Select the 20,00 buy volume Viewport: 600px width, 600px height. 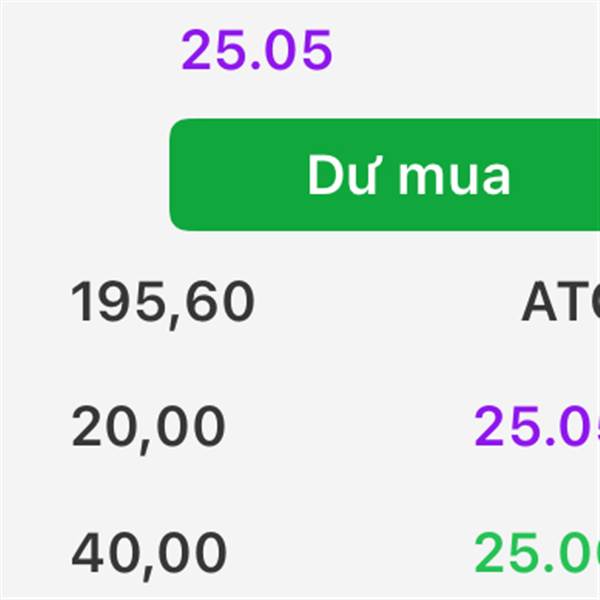coord(148,429)
